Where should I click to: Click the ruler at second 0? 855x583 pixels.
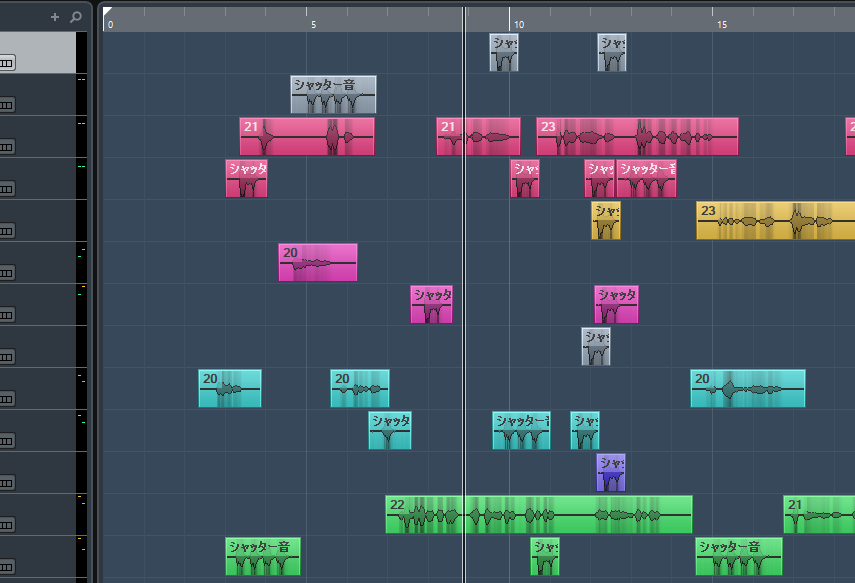click(111, 25)
